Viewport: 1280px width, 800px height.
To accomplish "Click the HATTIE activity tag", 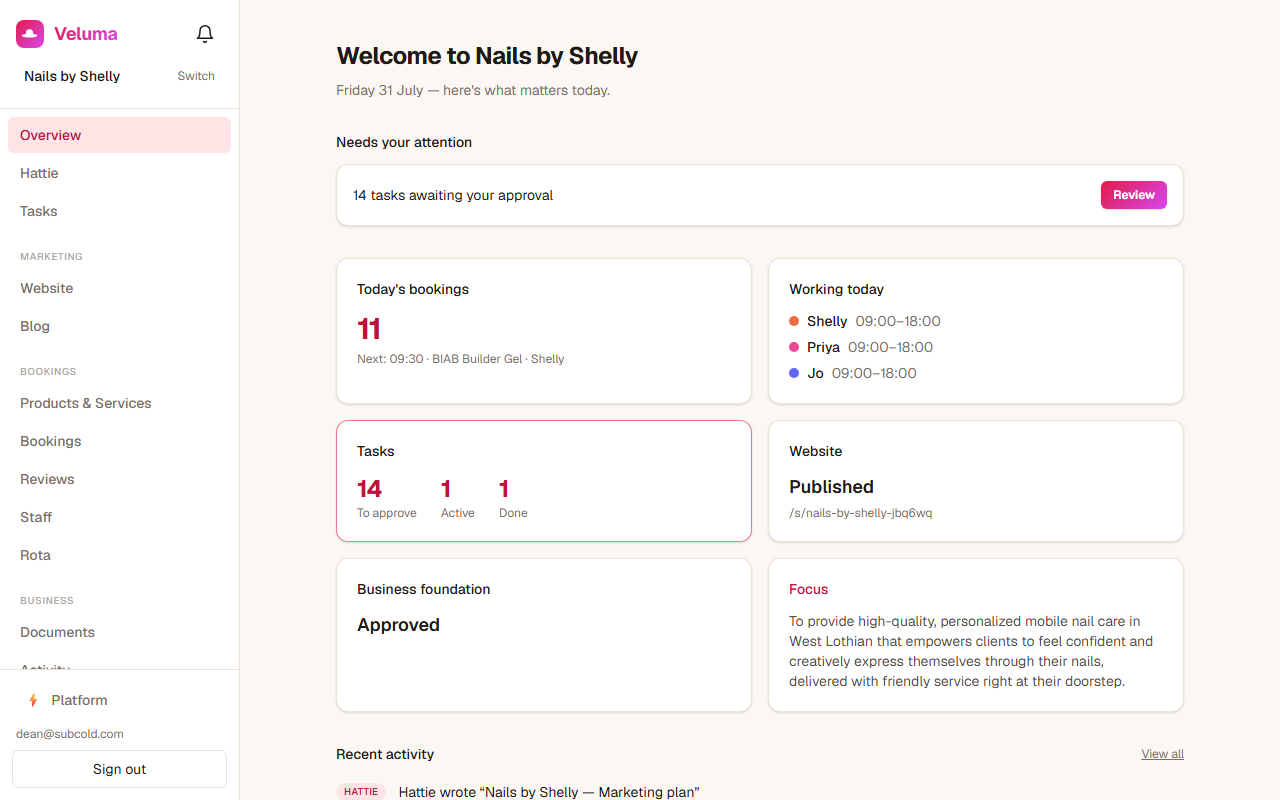I will coord(361,792).
